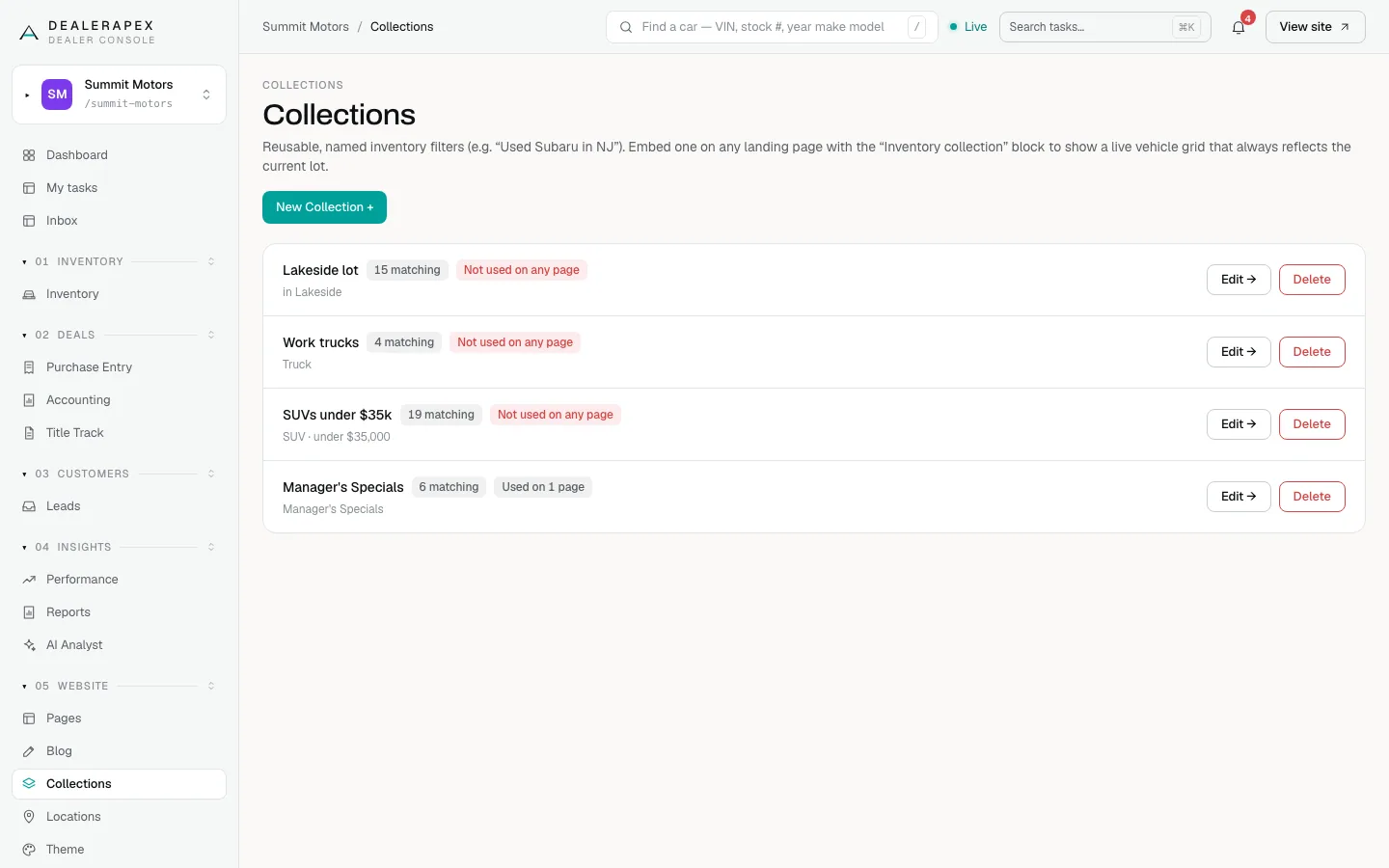The height and width of the screenshot is (868, 1389).
Task: Click the New Collection + button
Action: pos(324,207)
